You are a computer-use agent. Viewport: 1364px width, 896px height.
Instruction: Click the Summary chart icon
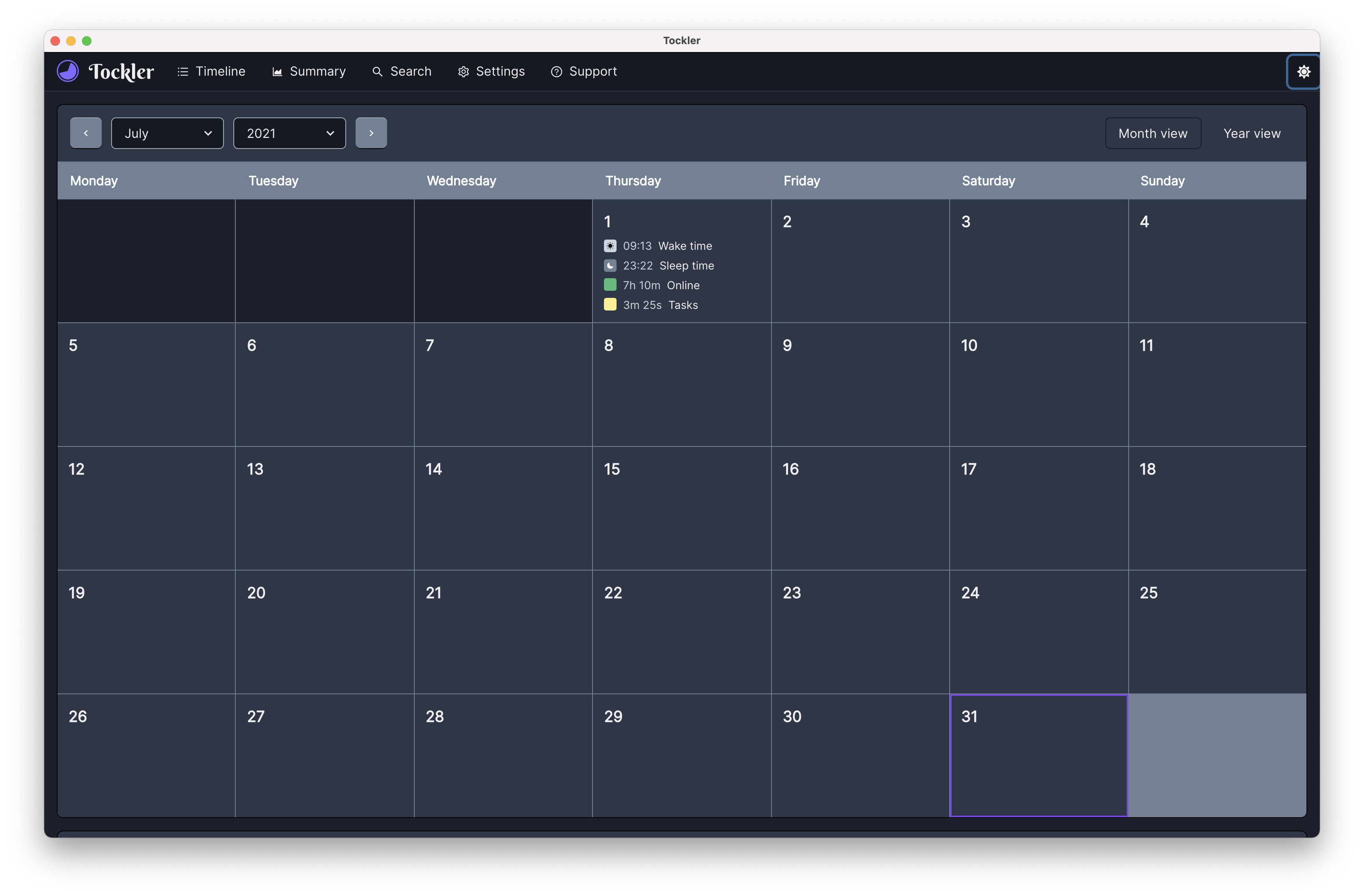click(278, 72)
